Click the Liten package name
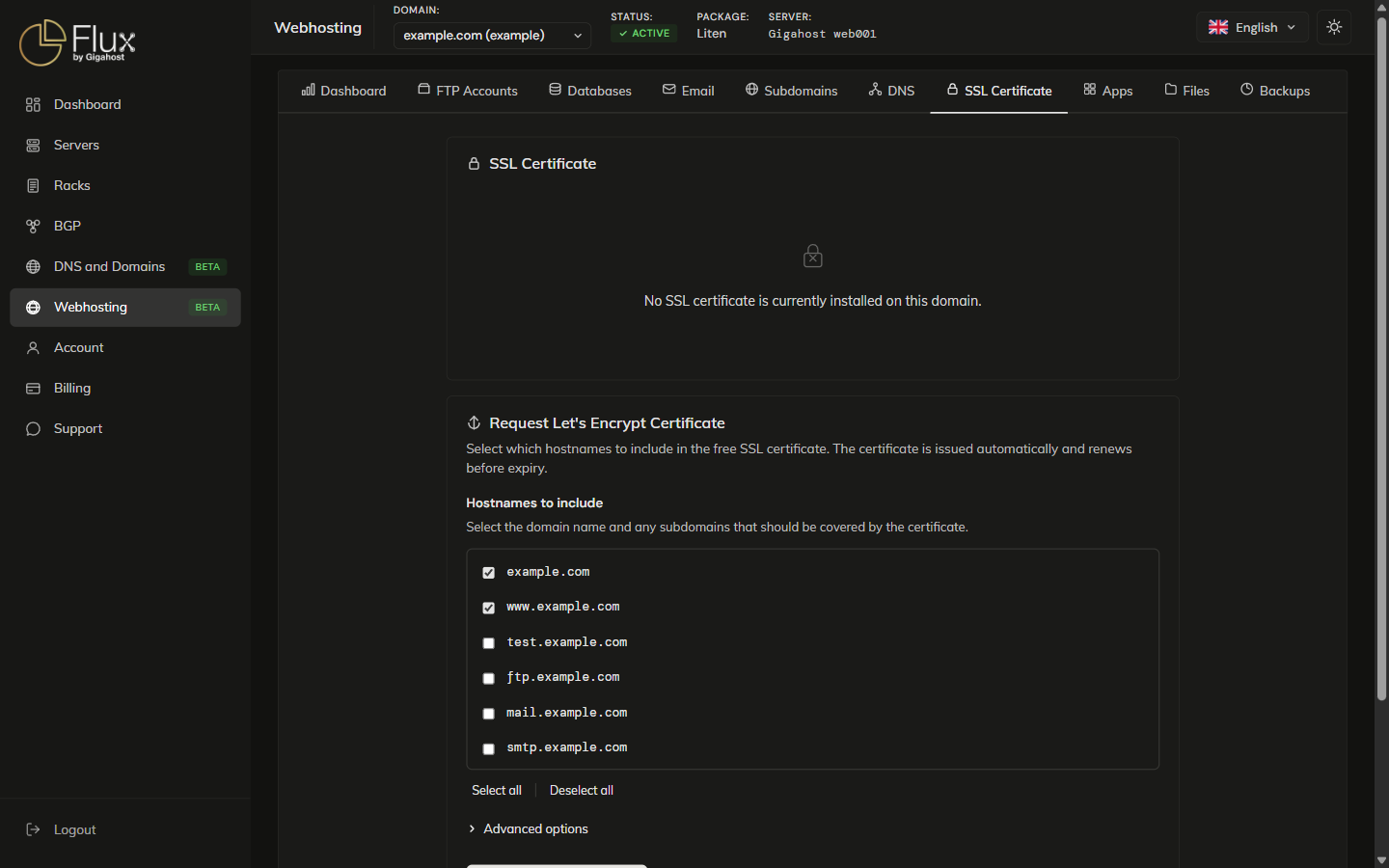 coord(712,34)
